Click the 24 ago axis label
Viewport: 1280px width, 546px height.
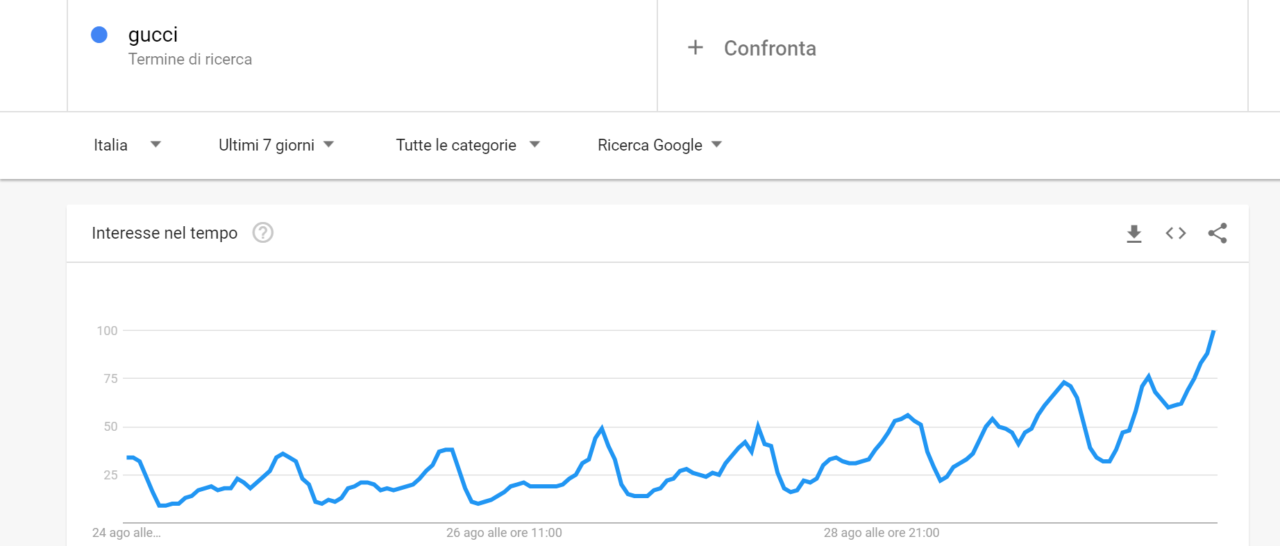coord(126,533)
